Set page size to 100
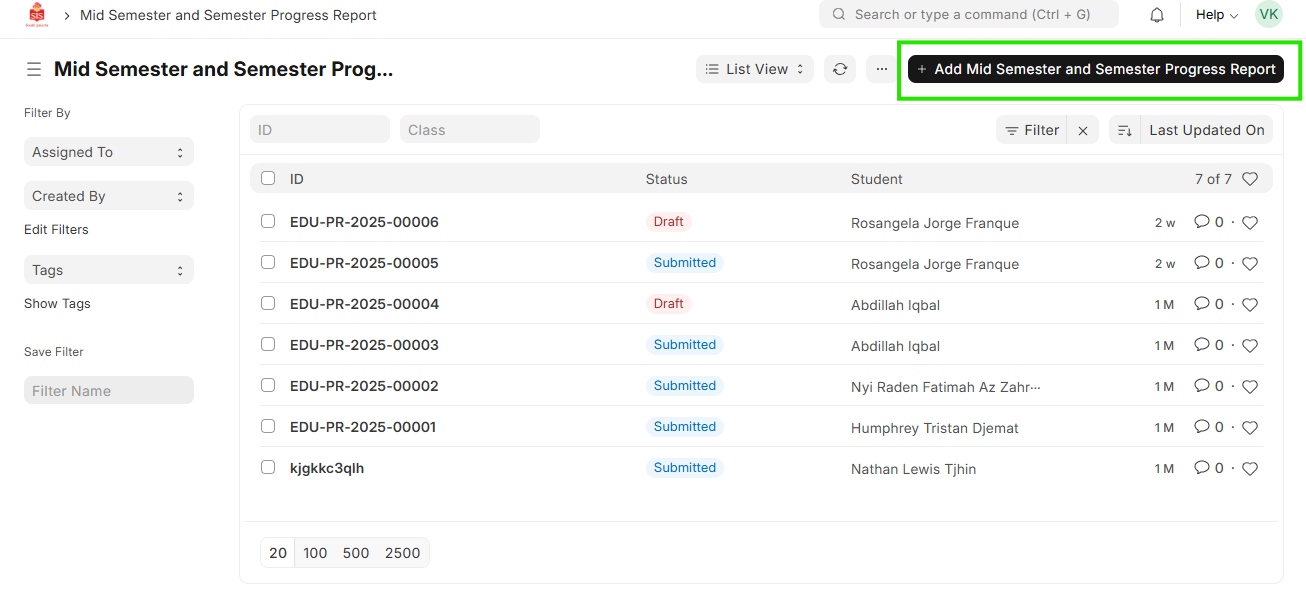The image size is (1306, 608). (315, 553)
